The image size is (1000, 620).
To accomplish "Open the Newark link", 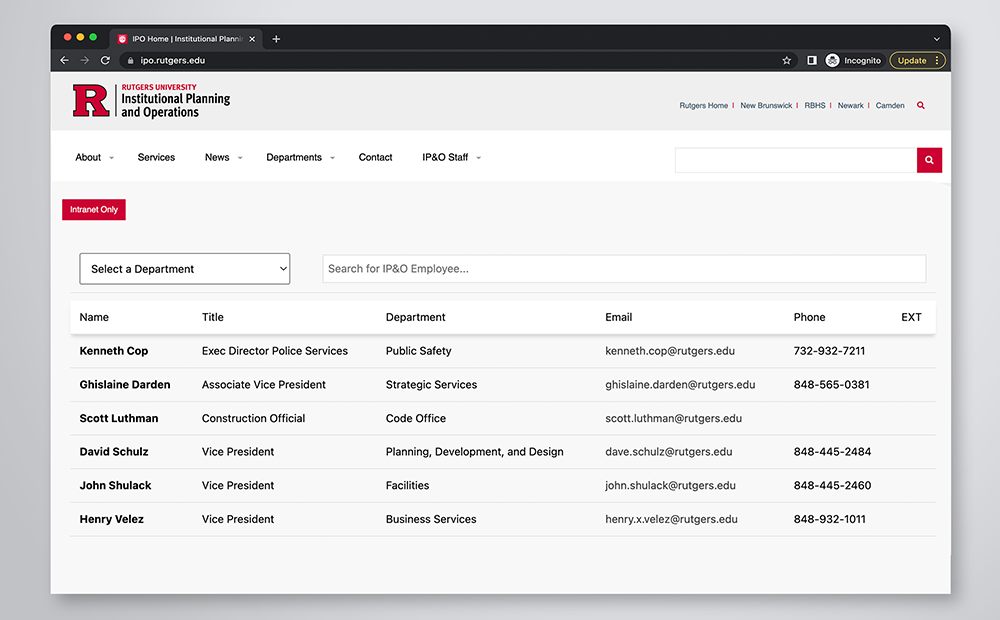I will [850, 106].
